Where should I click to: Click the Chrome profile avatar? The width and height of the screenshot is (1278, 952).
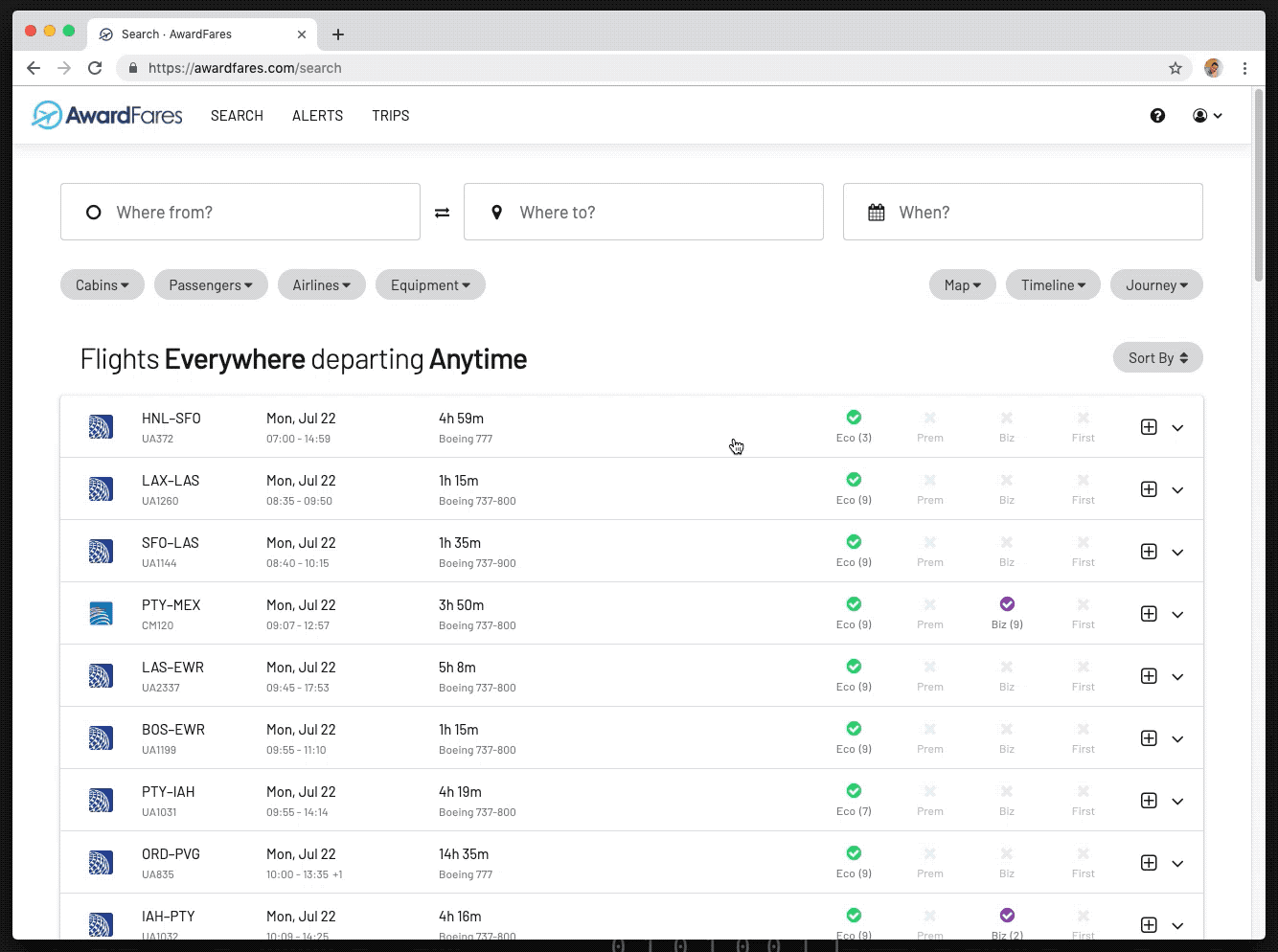[x=1213, y=68]
